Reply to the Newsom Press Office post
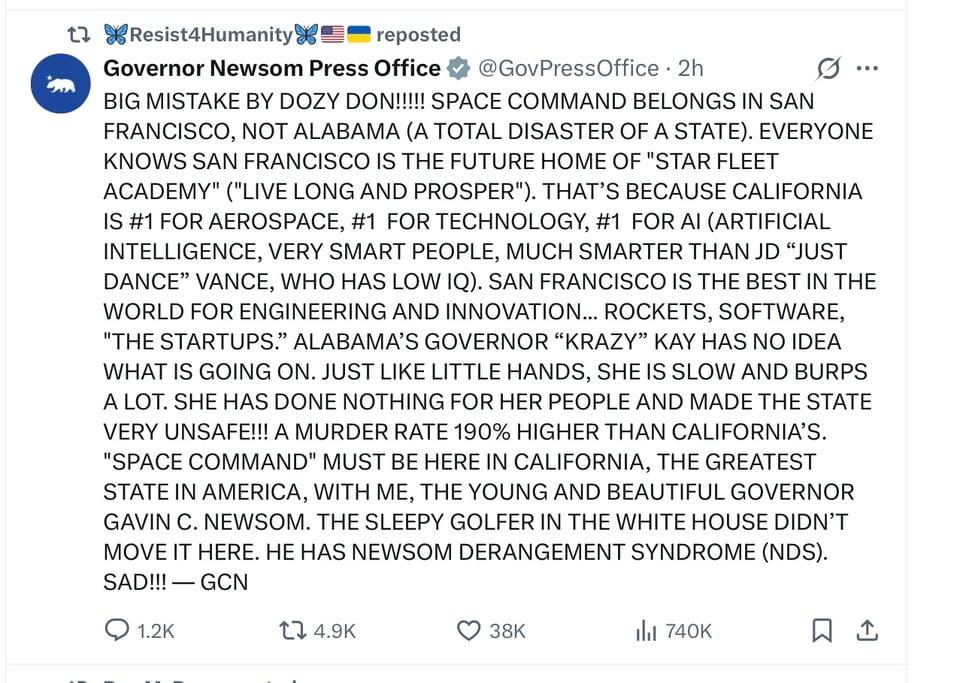 (116, 630)
